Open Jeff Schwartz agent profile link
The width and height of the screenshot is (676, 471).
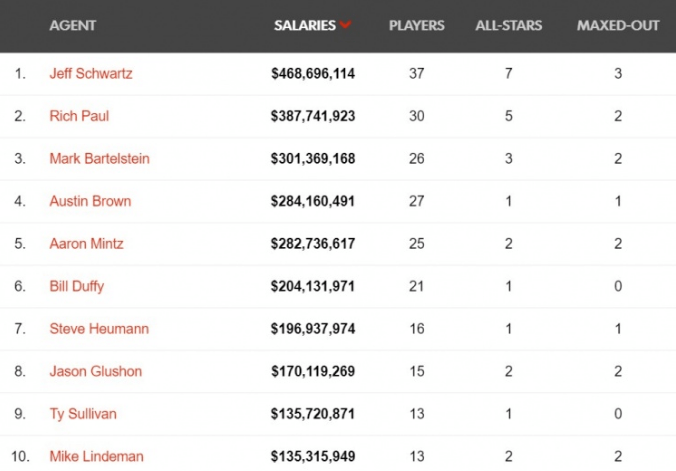point(91,73)
